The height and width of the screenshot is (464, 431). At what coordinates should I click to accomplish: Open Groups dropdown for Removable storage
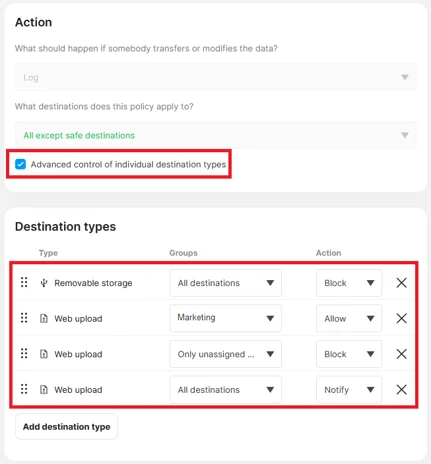[x=225, y=283]
